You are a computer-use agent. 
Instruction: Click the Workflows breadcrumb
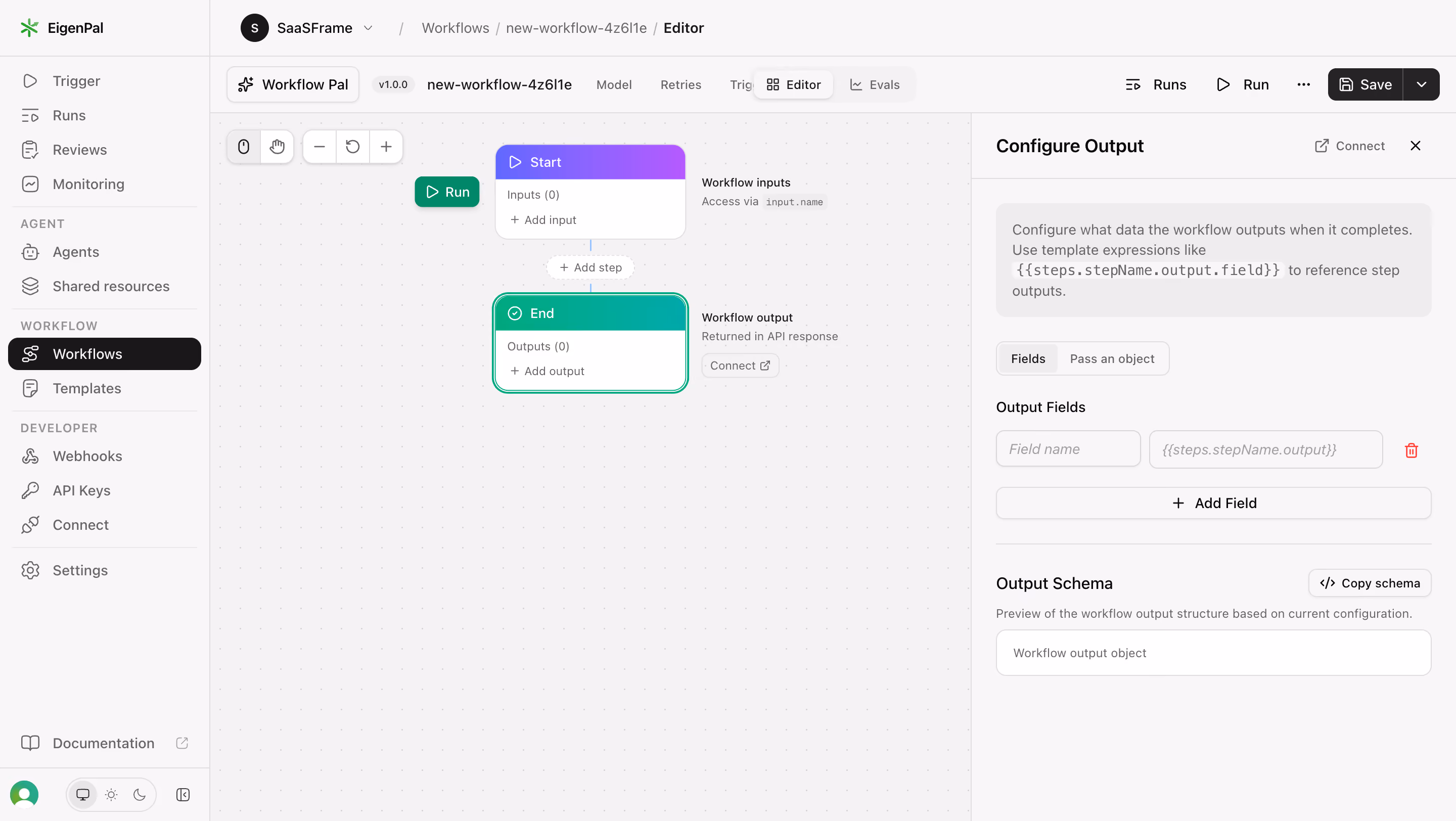[456, 28]
